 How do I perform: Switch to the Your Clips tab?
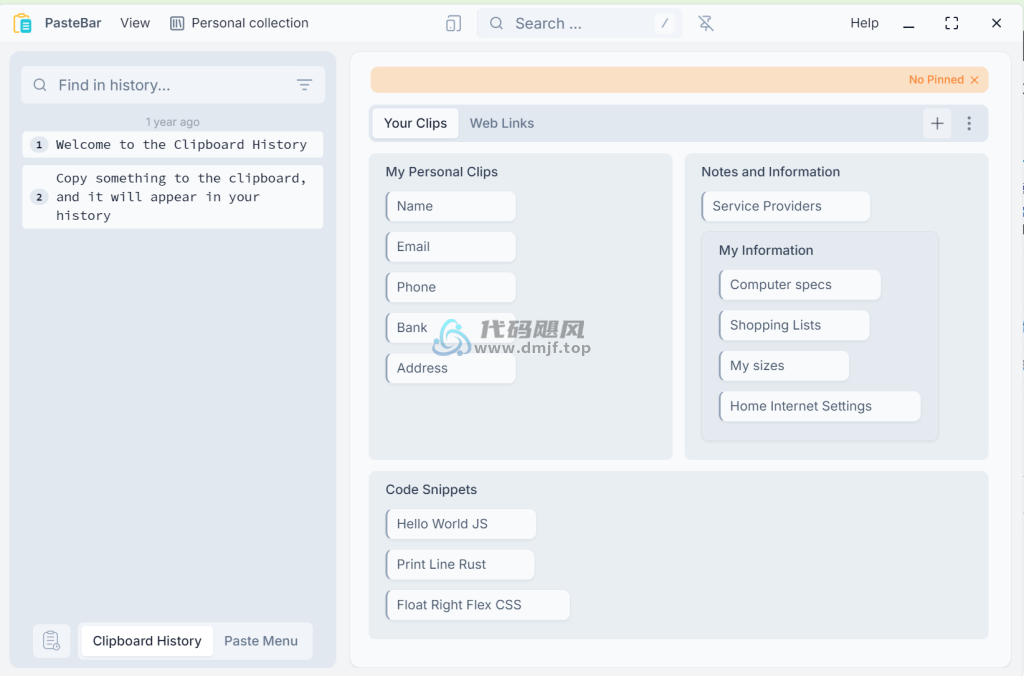click(x=415, y=123)
